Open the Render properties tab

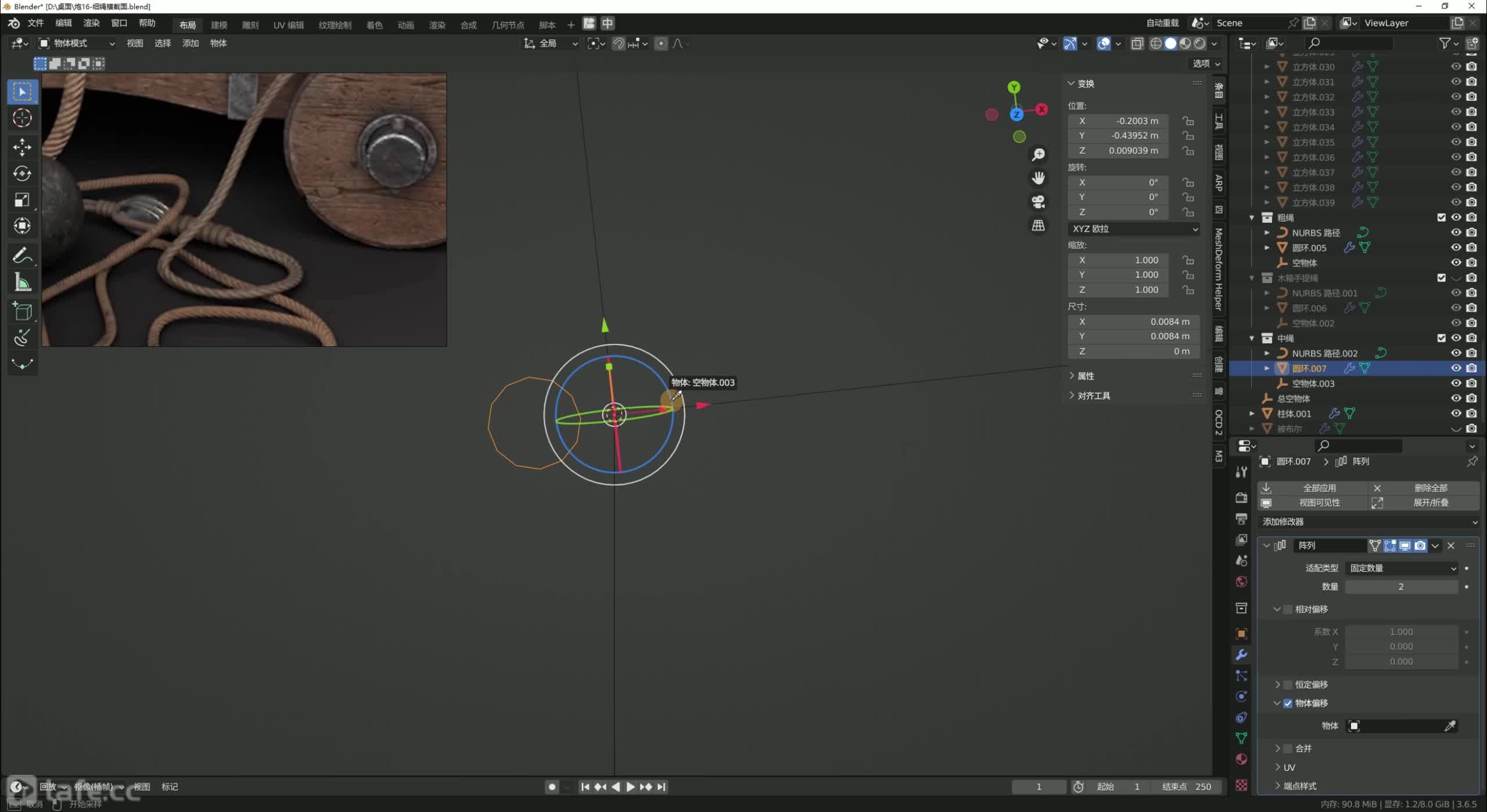tap(1242, 497)
